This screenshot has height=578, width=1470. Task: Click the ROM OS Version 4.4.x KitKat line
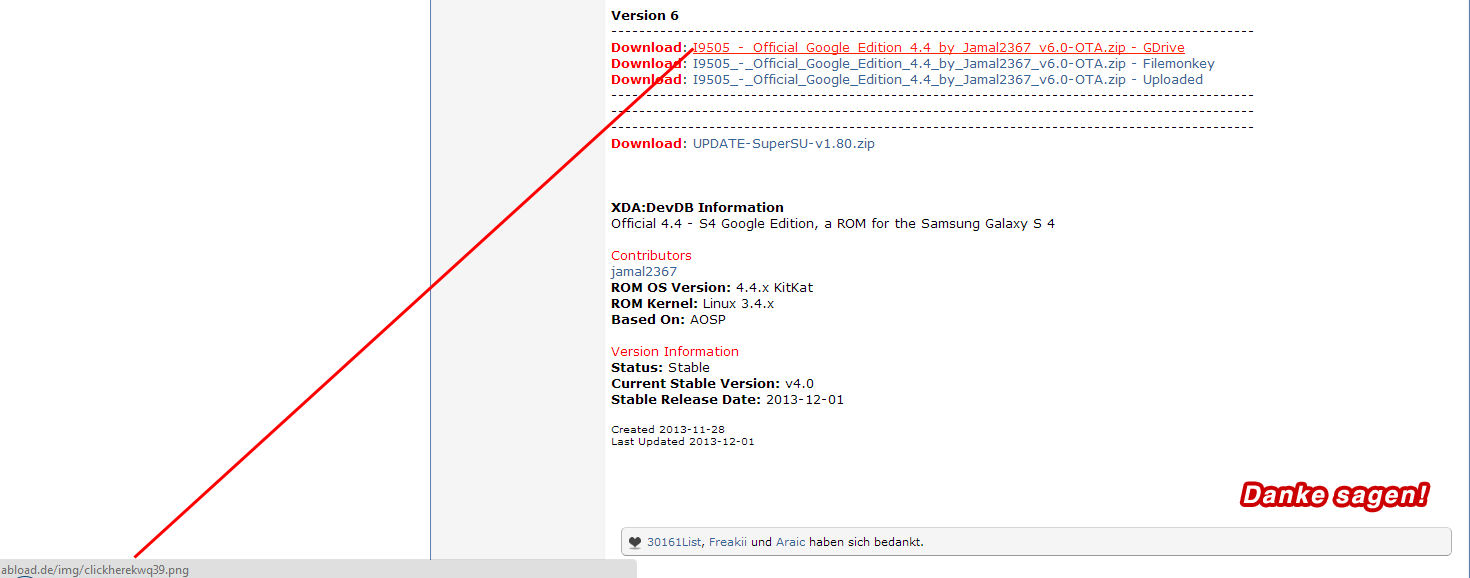[x=712, y=288]
